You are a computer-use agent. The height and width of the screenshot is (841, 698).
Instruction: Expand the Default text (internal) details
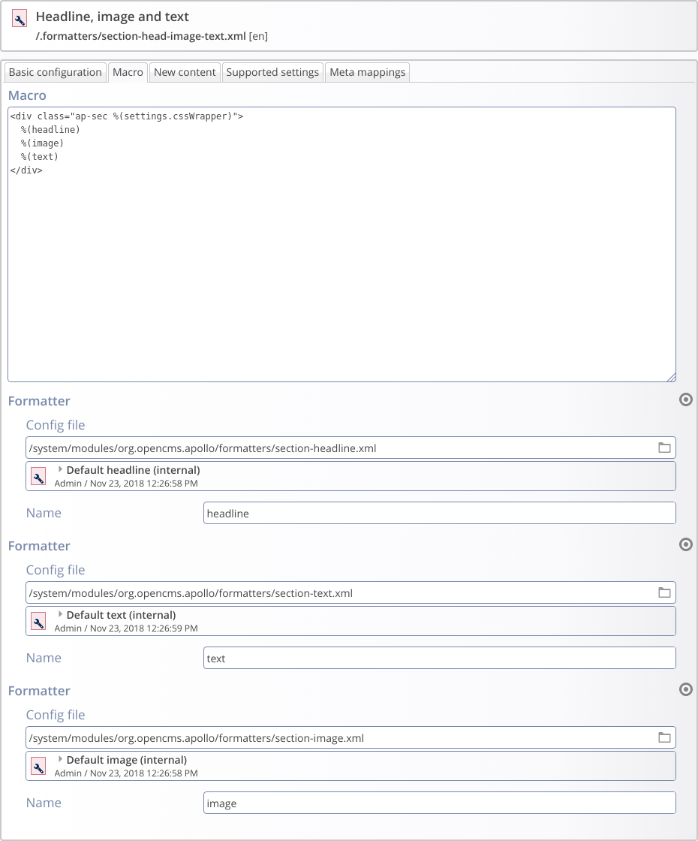(60, 614)
